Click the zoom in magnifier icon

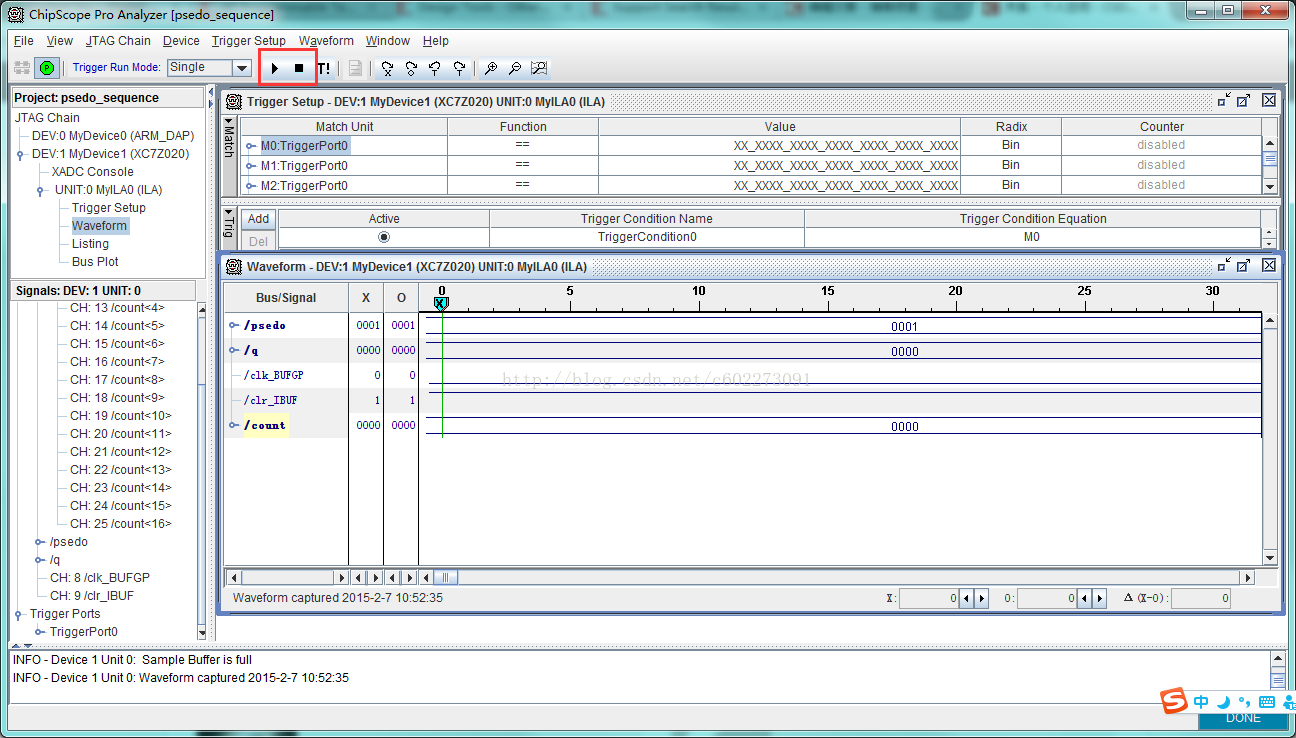[491, 69]
